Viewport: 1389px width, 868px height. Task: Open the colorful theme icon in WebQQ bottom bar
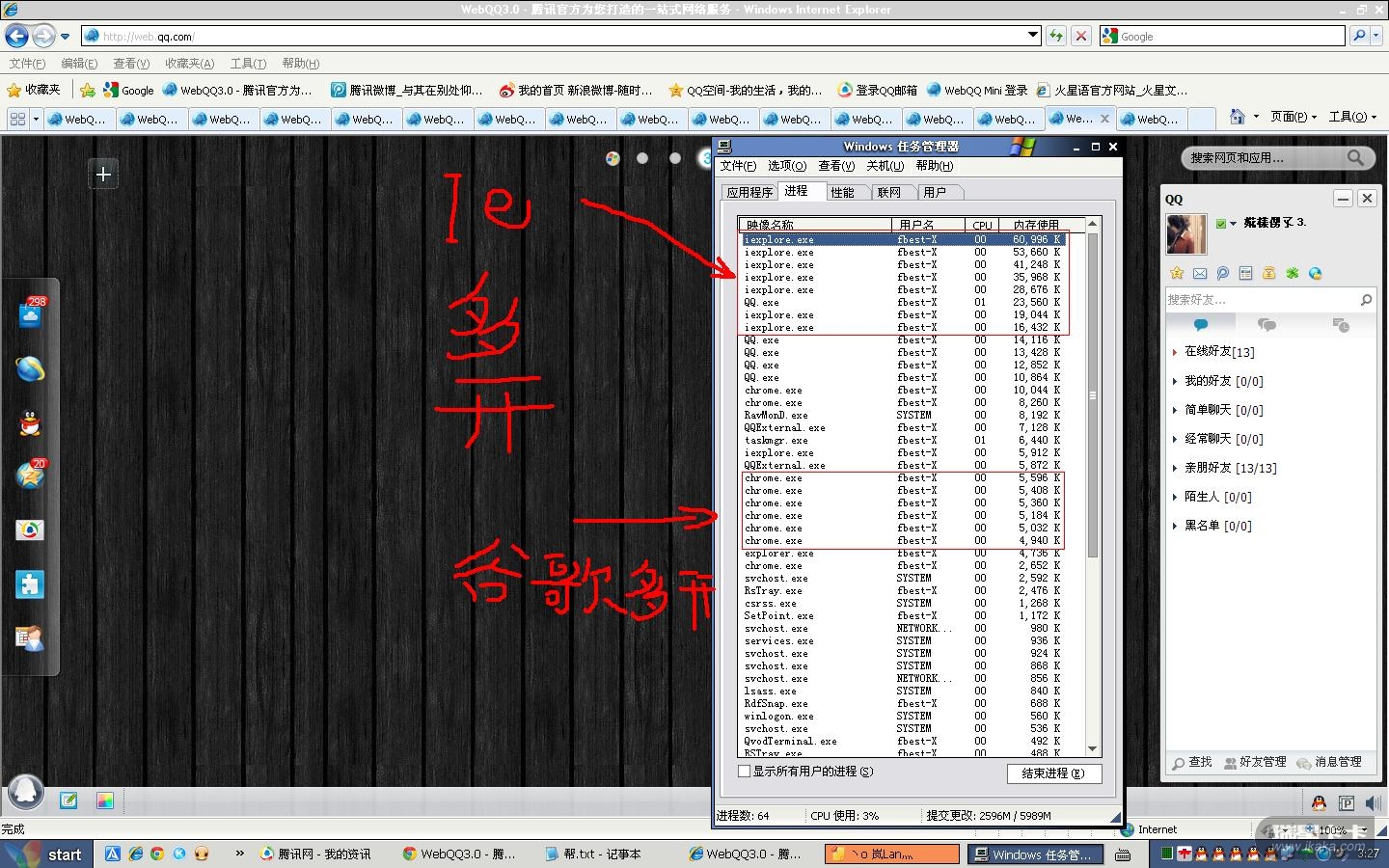(x=105, y=800)
